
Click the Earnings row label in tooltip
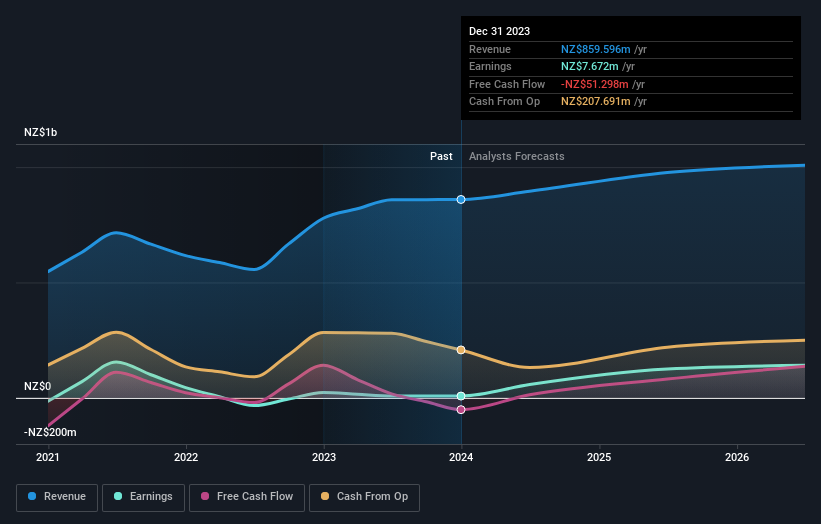click(490, 66)
